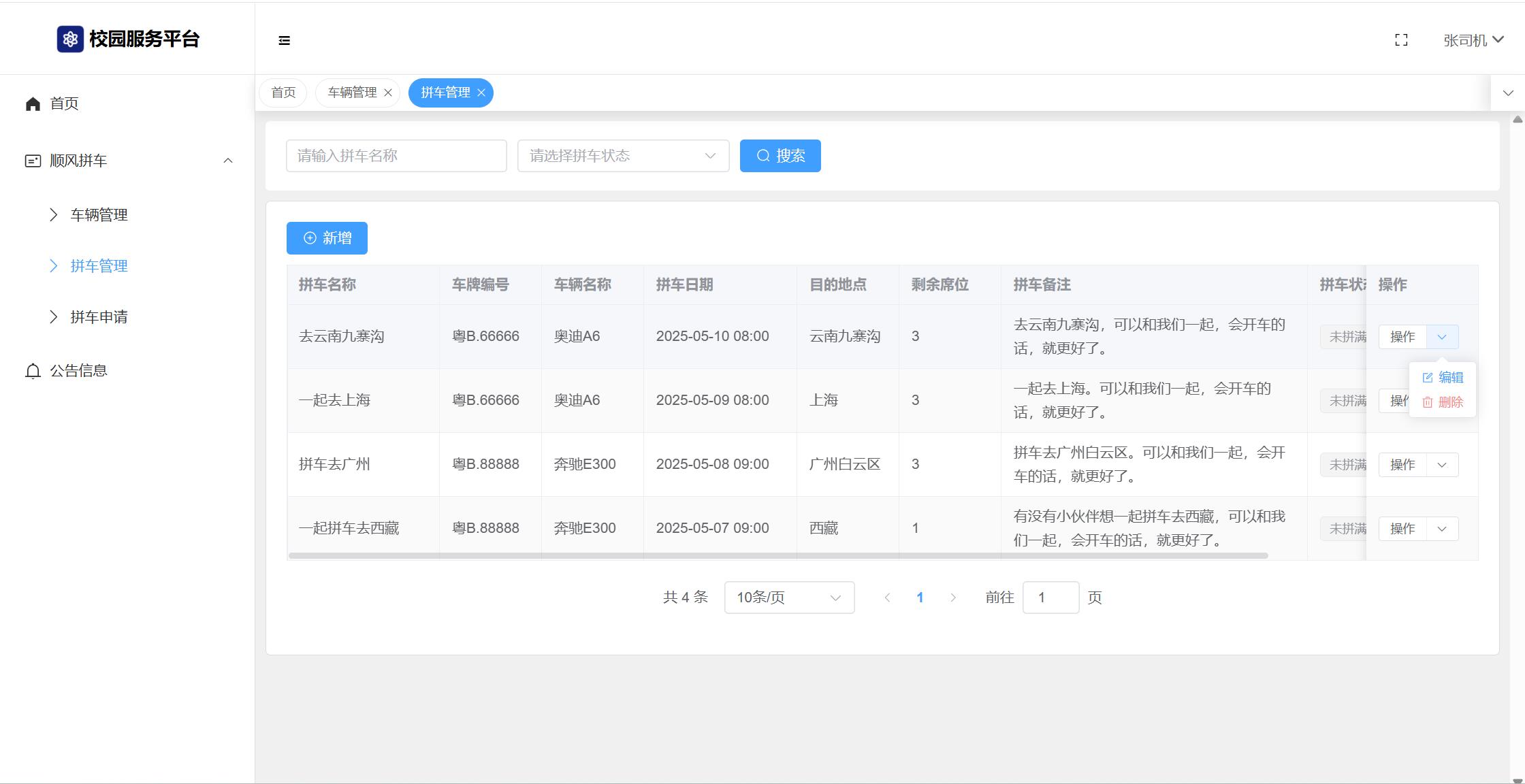The height and width of the screenshot is (784, 1525).
Task: Open the 10条/页 page size selector
Action: coord(789,598)
